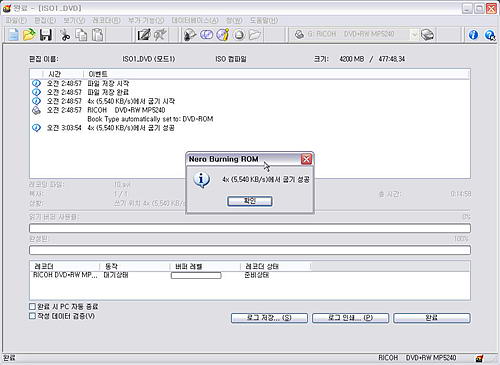Select the 'RICOH DVD+RW MP...' recorder row

pyautogui.click(x=250, y=275)
